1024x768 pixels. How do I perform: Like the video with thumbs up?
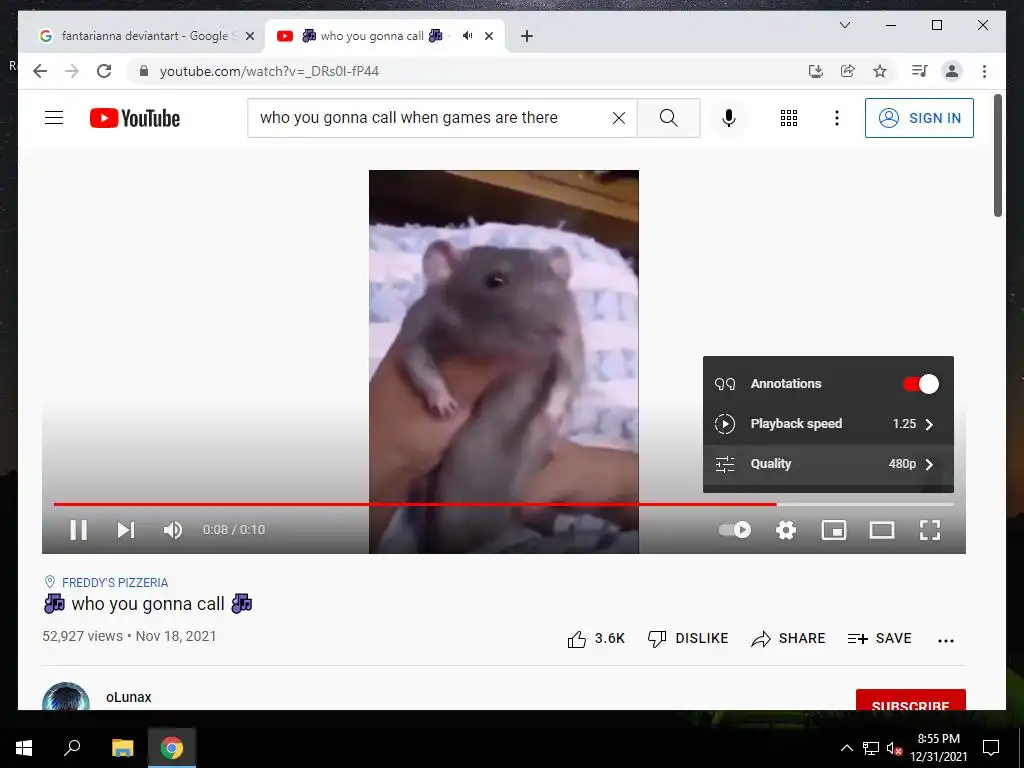[596, 639]
